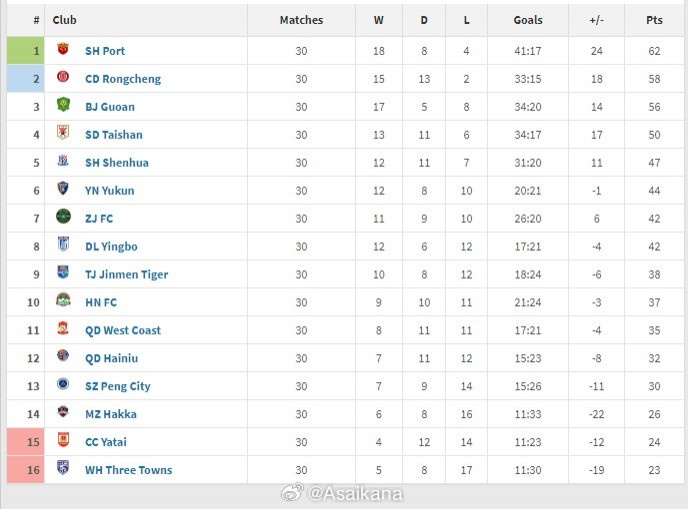688x509 pixels.
Task: Click the SD Taishan club crest icon
Action: pyautogui.click(x=63, y=134)
